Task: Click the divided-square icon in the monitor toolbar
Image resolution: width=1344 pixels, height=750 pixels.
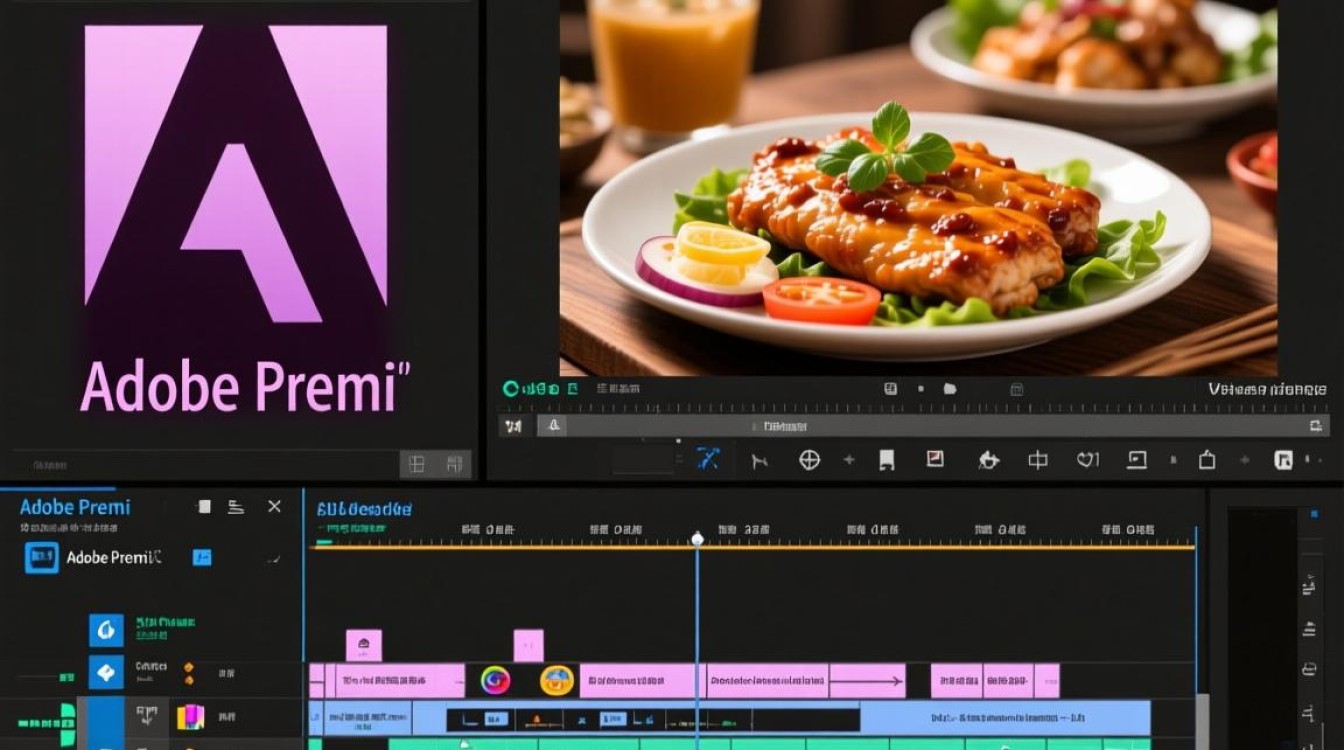Action: [1039, 460]
